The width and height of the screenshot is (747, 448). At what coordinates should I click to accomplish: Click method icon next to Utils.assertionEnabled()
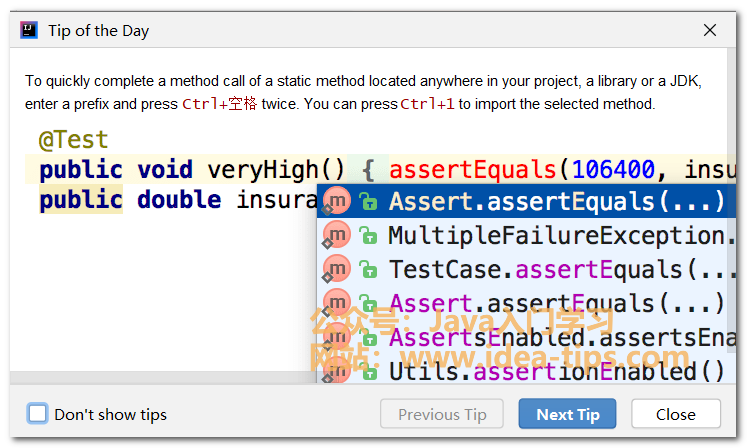pyautogui.click(x=338, y=371)
